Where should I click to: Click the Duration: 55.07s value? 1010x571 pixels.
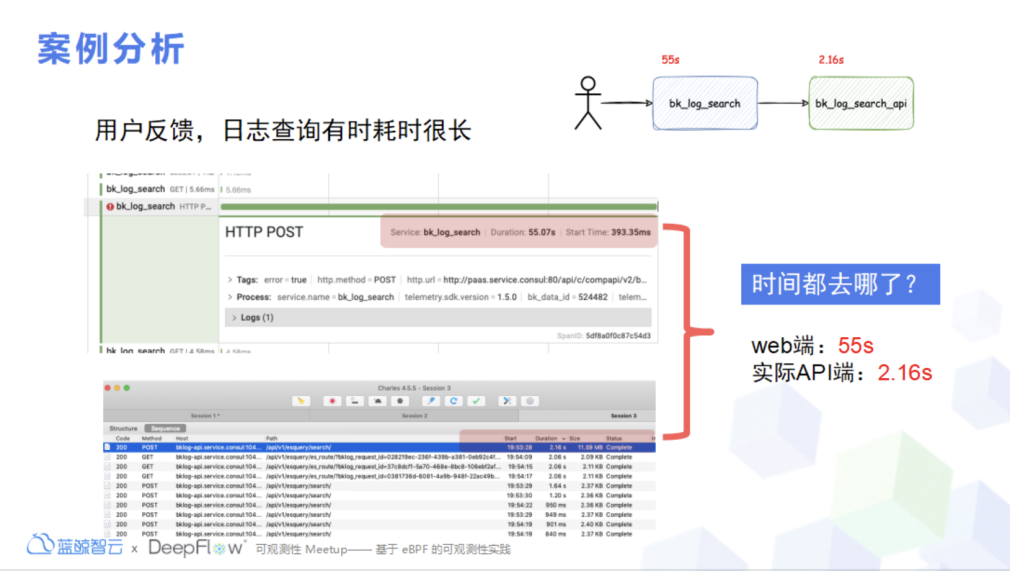click(523, 232)
